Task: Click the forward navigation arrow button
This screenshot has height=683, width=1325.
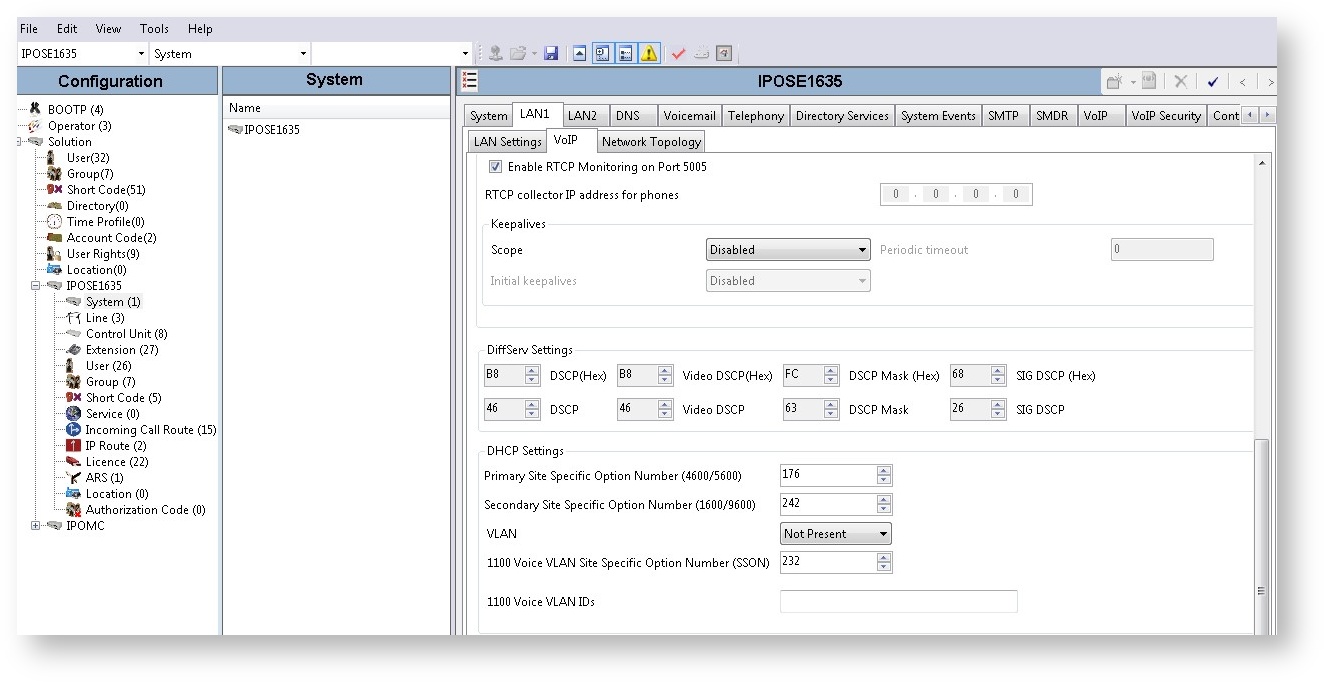Action: tap(1271, 81)
